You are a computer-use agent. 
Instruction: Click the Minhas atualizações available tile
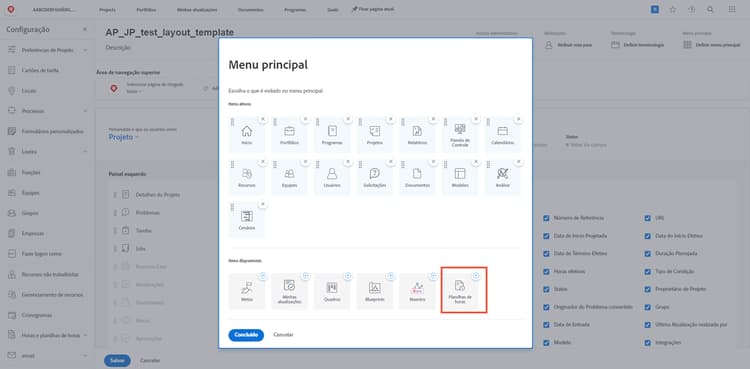289,291
